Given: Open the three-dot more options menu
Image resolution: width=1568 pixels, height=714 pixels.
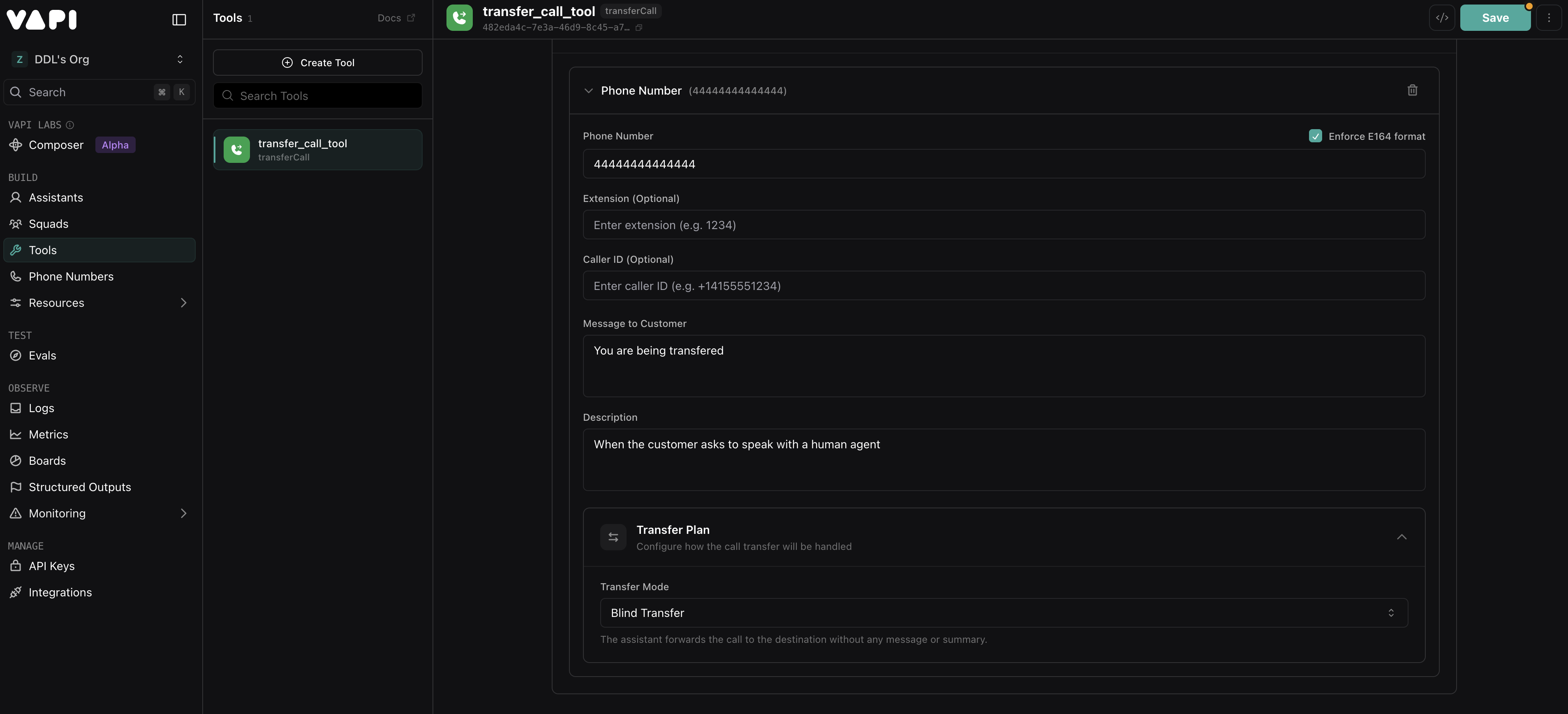Looking at the screenshot, I should pos(1549,18).
